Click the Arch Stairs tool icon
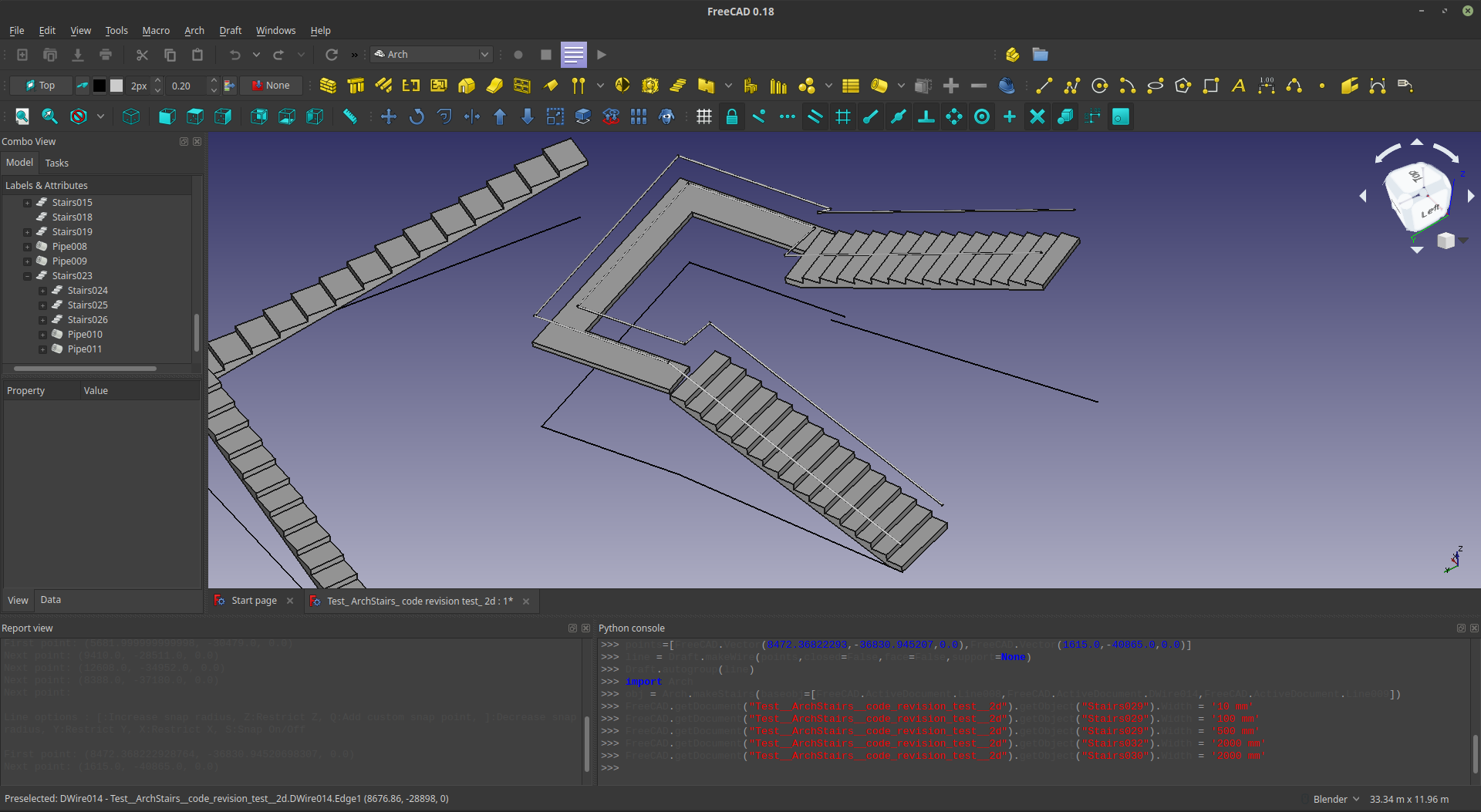Viewport: 1481px width, 812px height. point(678,86)
